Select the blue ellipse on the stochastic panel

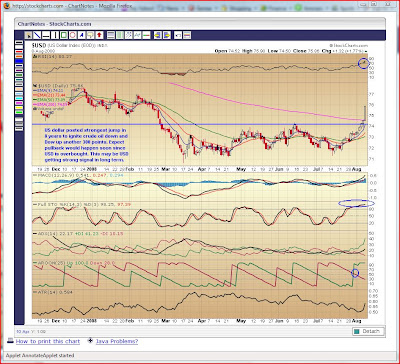(356, 203)
